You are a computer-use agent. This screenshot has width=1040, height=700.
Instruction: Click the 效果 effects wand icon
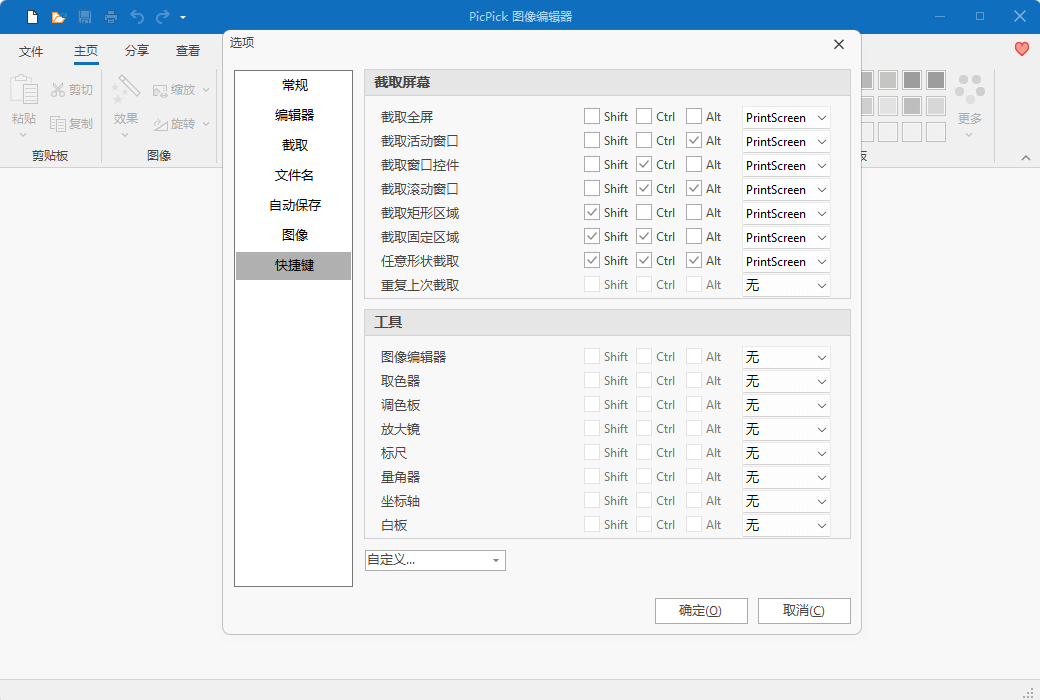tap(125, 89)
